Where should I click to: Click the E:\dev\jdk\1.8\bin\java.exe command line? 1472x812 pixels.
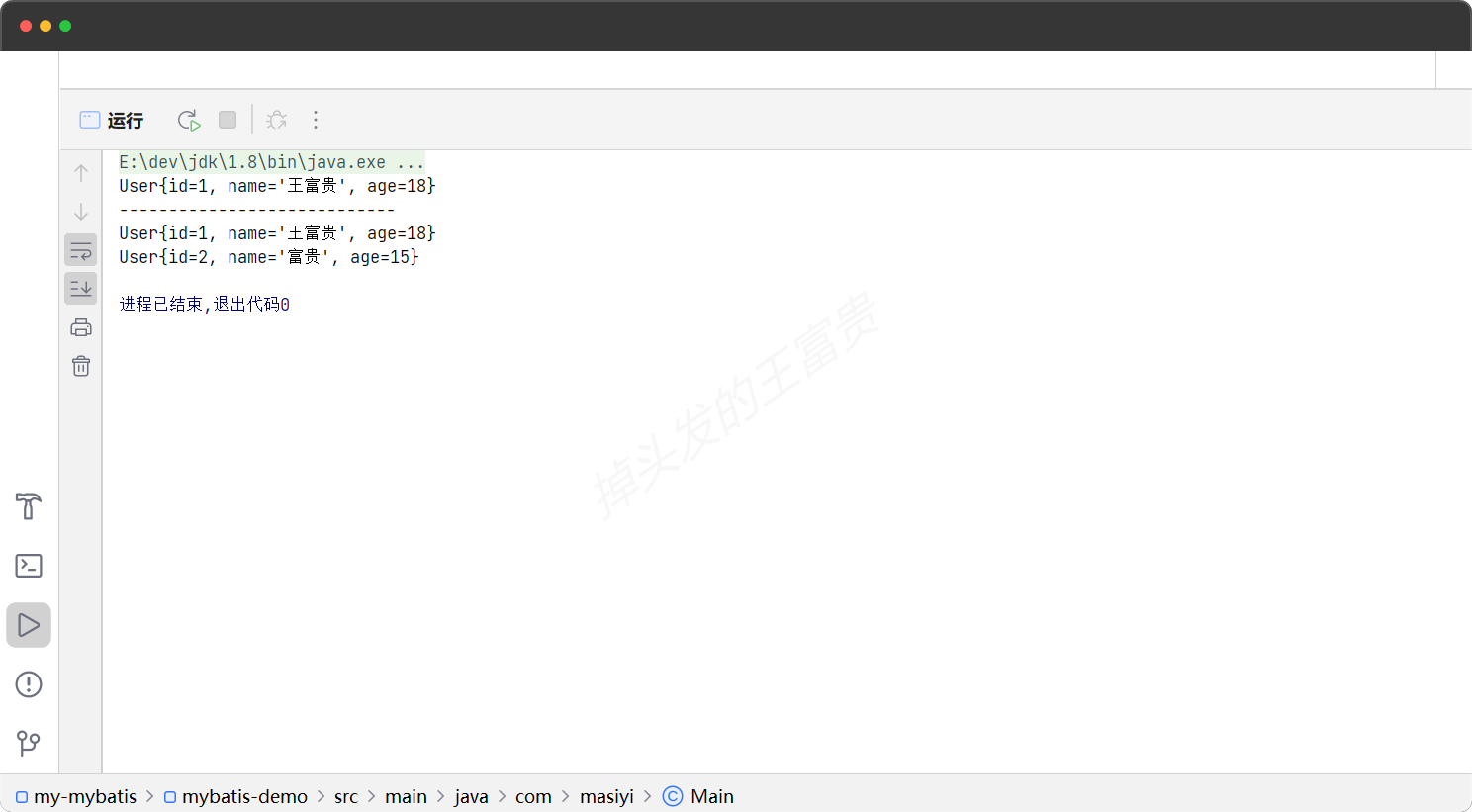(x=272, y=162)
